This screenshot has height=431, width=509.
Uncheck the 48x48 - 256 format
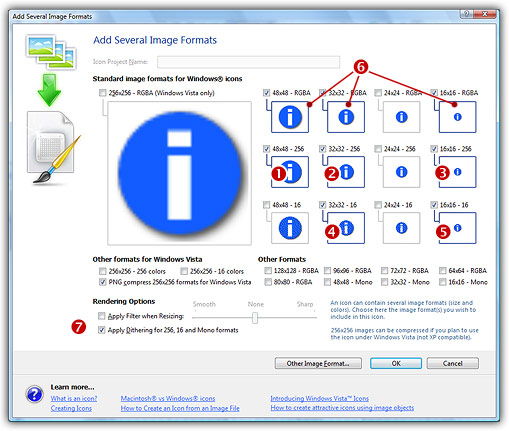click(x=266, y=149)
